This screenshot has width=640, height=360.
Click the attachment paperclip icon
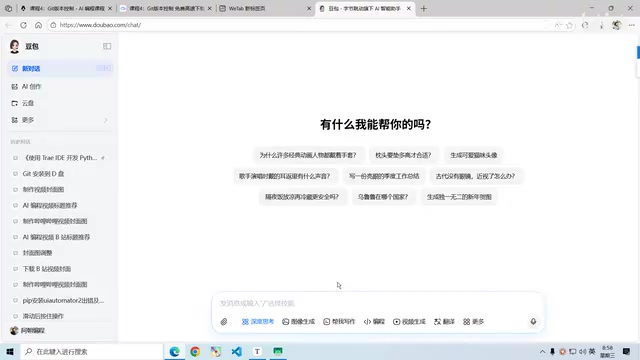click(224, 322)
